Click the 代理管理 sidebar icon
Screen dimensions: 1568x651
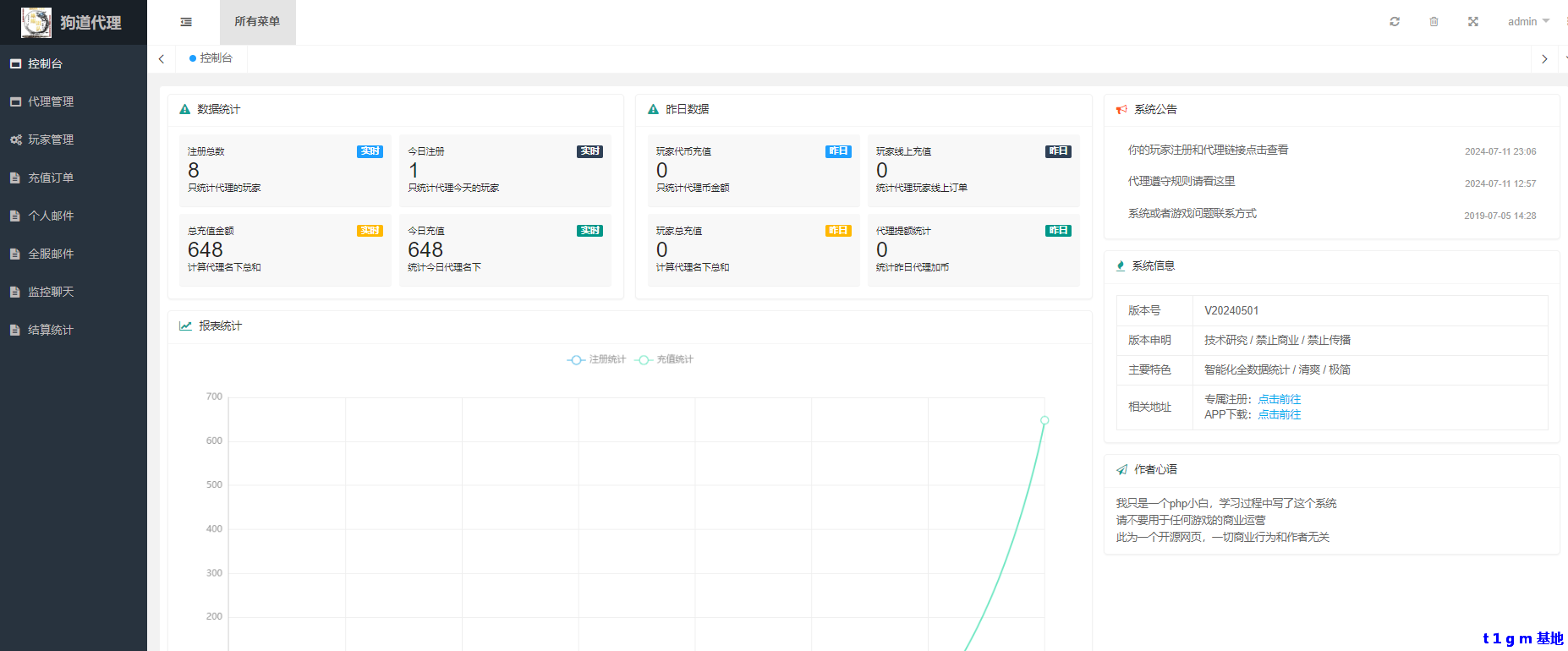point(15,101)
